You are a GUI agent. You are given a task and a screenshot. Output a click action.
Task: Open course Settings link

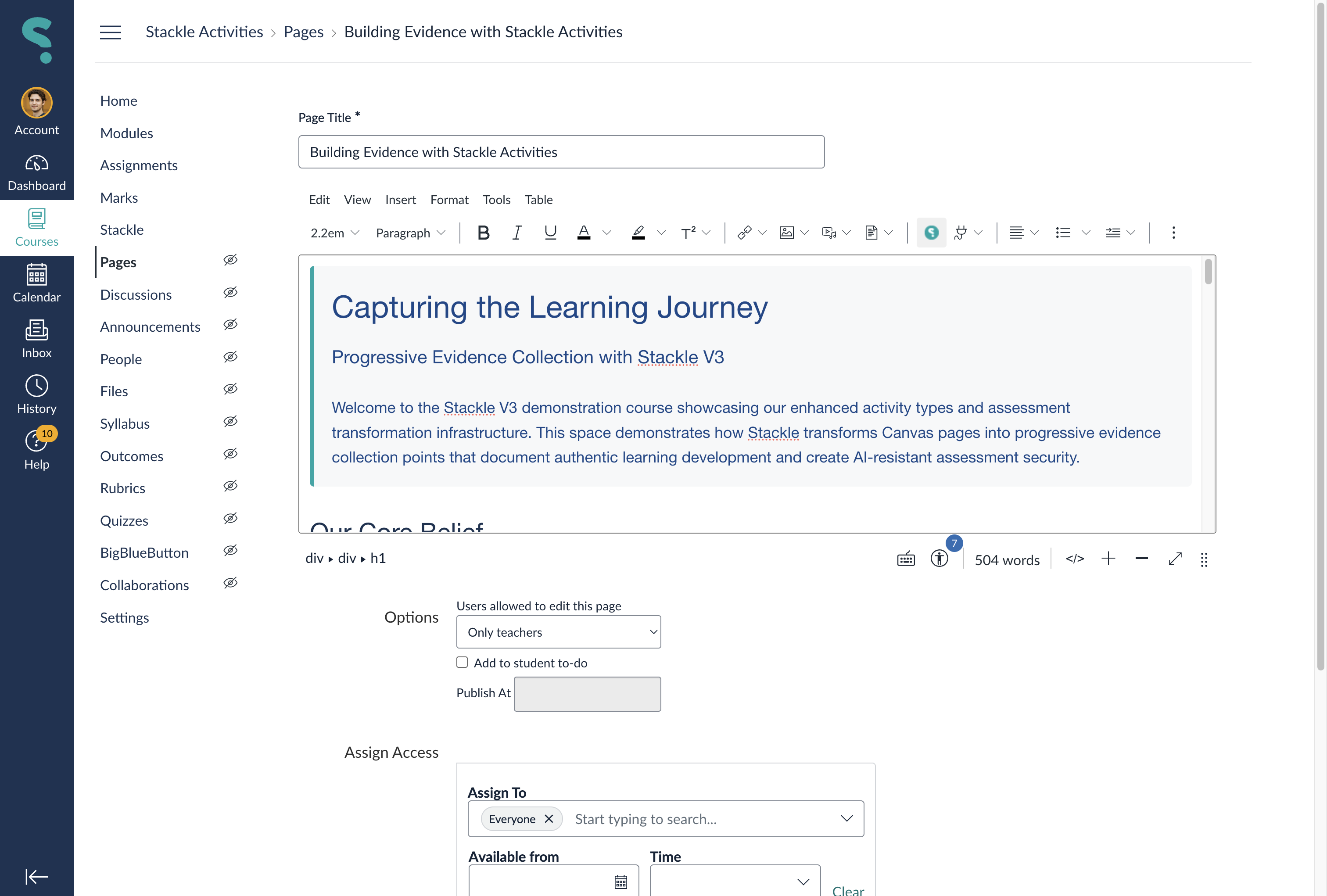[x=124, y=618]
